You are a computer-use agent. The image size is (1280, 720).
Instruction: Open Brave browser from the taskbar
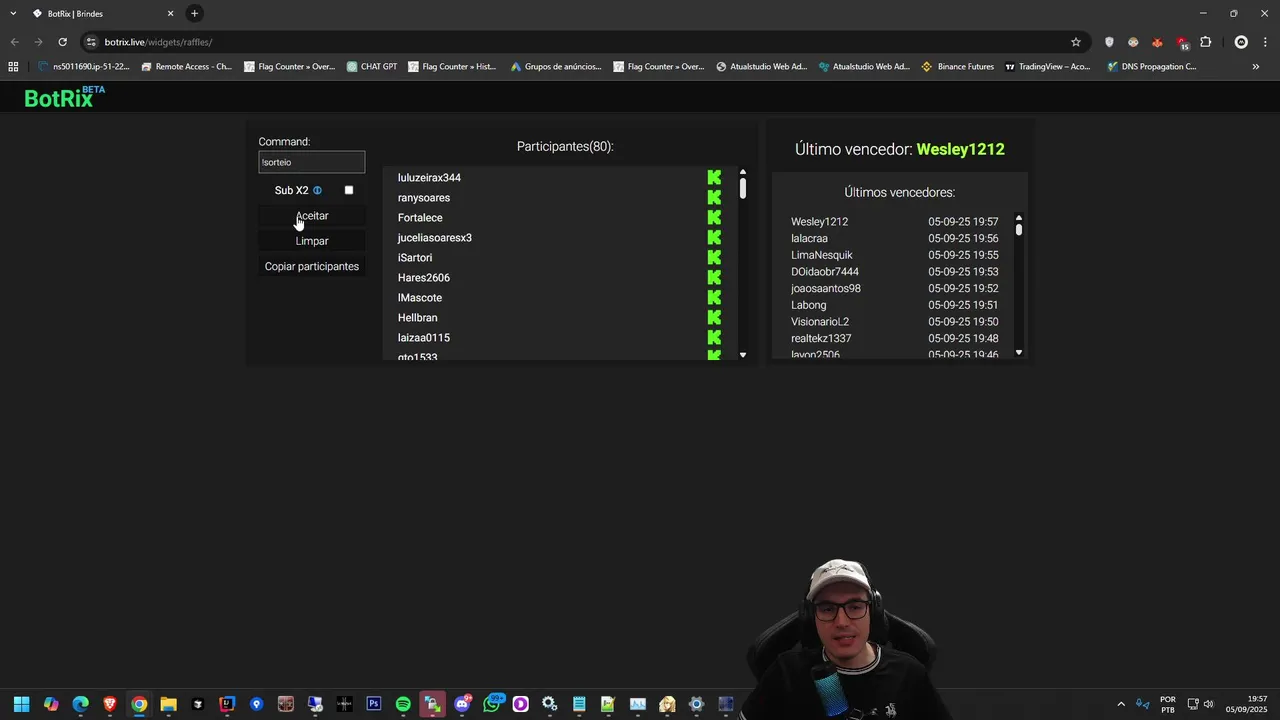tap(110, 704)
